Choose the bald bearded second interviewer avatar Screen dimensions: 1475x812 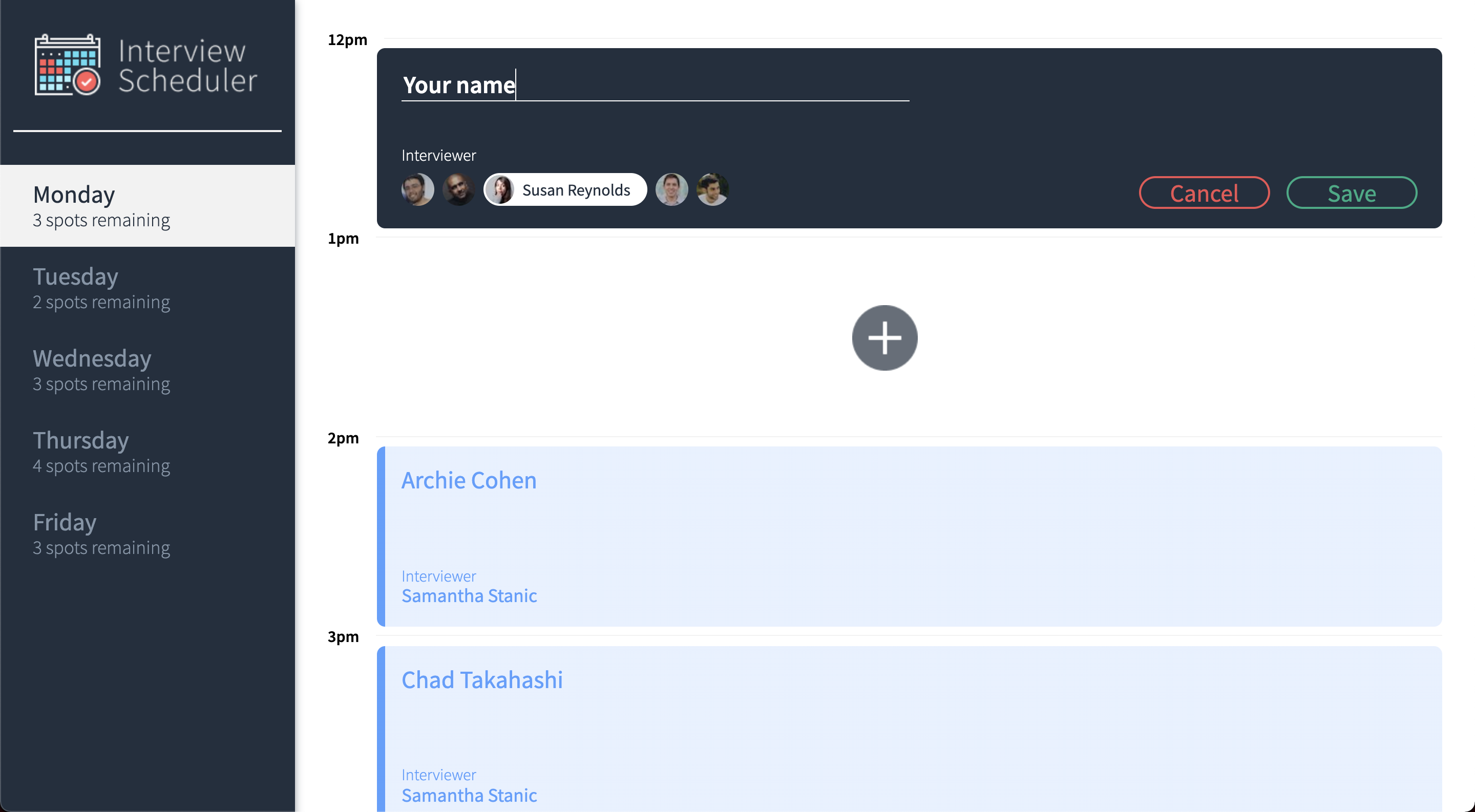[458, 189]
